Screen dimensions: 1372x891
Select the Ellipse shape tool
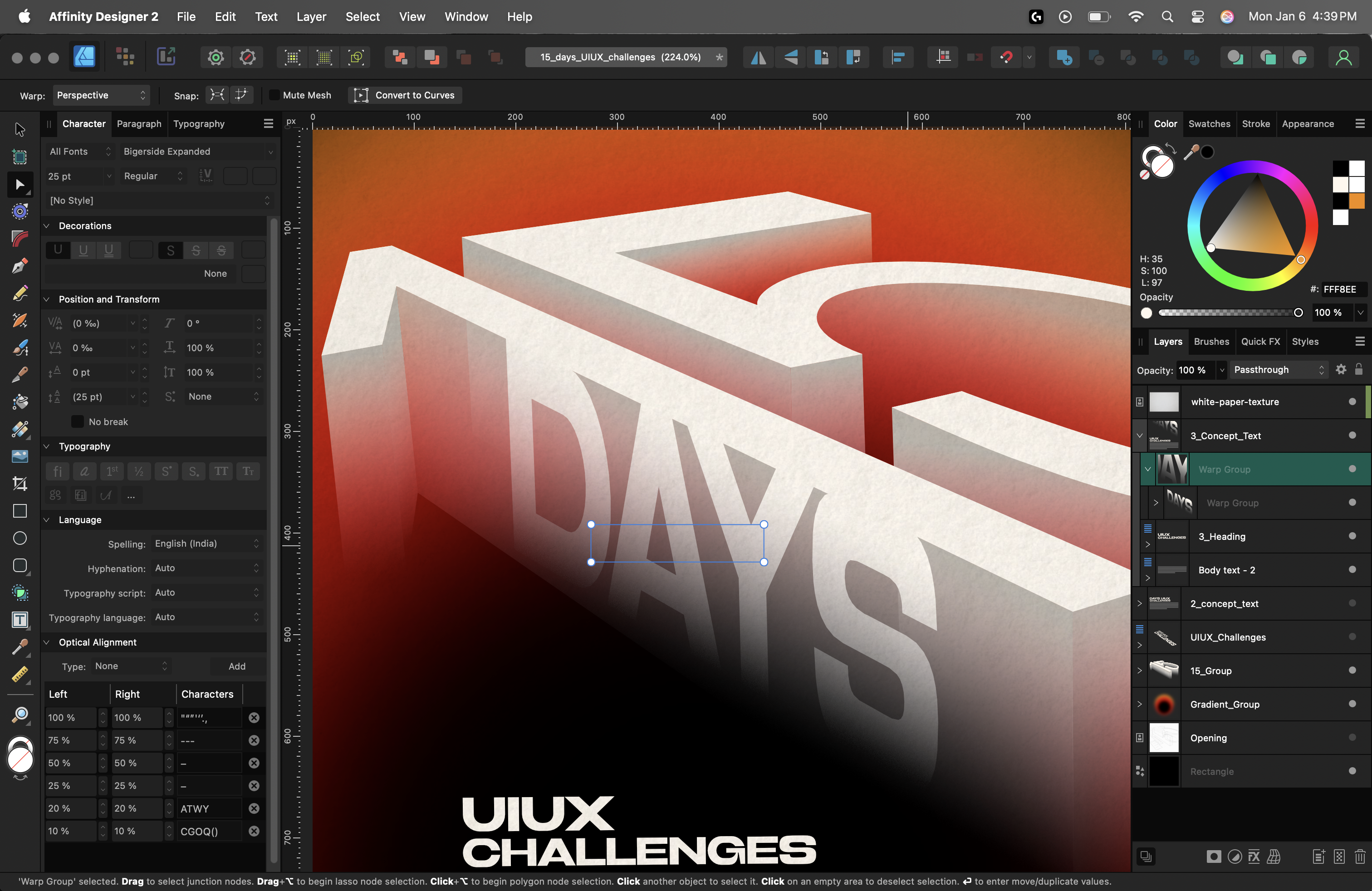[x=20, y=538]
